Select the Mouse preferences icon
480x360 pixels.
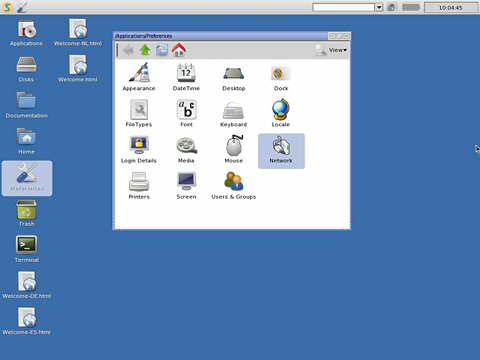234,145
